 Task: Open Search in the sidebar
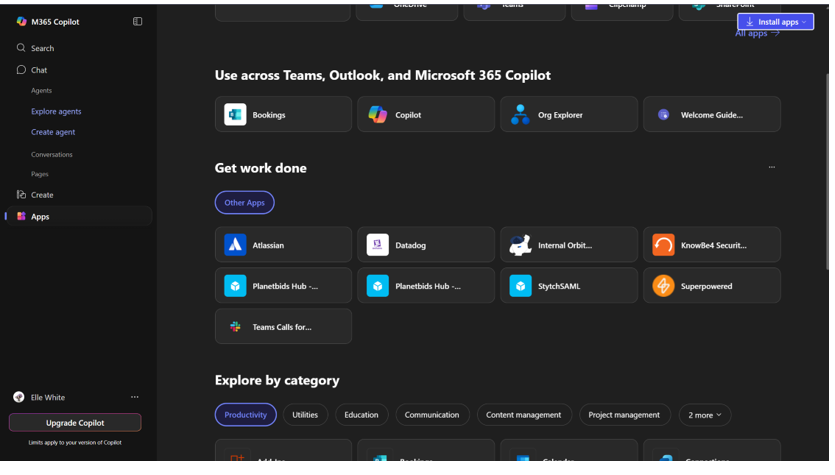pos(42,48)
